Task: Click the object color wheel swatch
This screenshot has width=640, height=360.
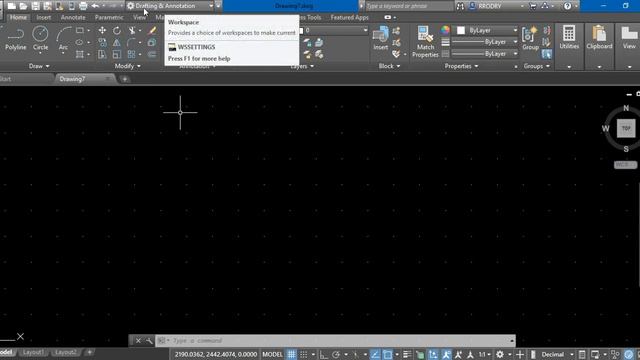Action: click(x=445, y=30)
